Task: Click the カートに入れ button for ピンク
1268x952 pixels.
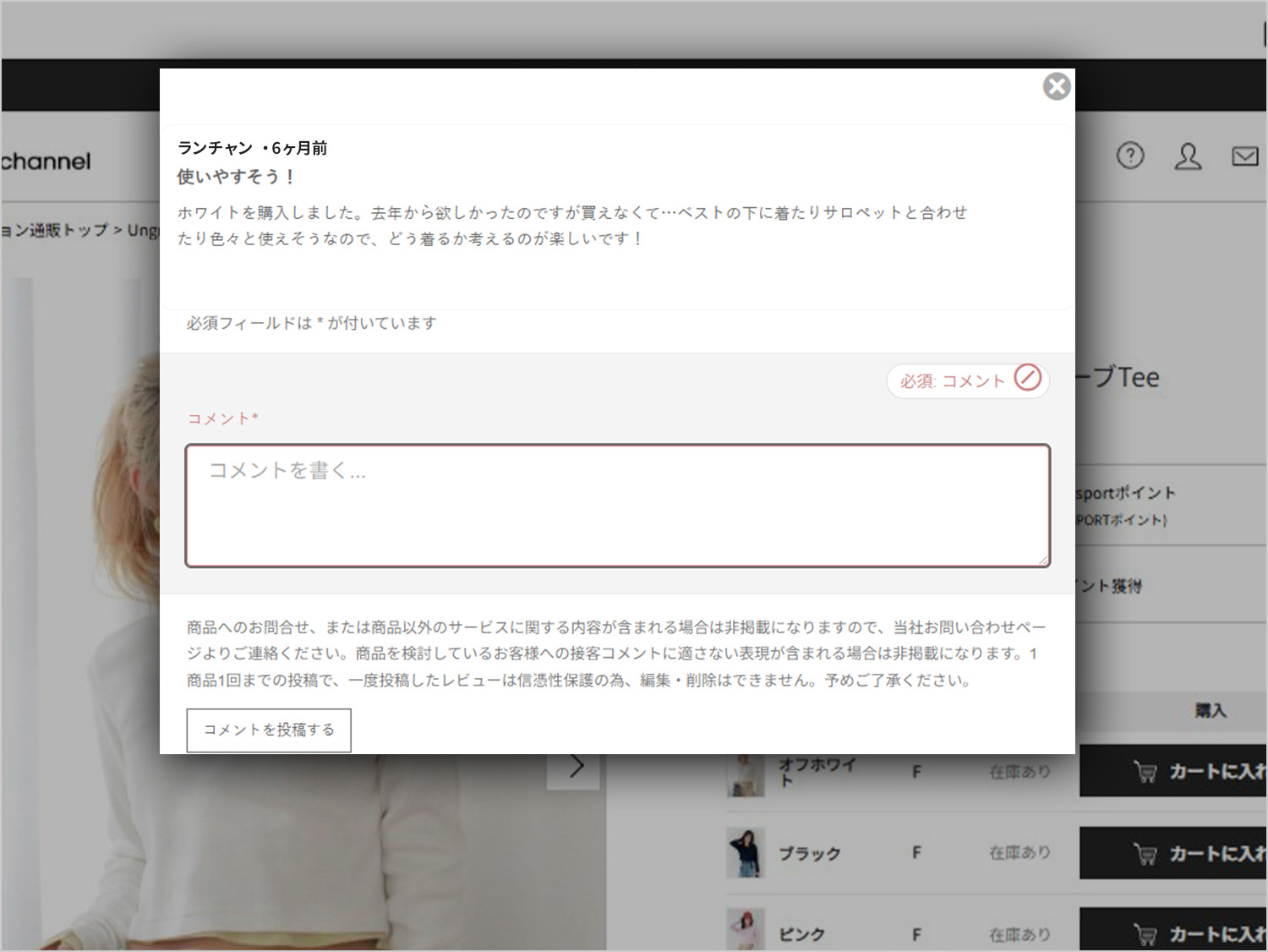Action: click(x=1200, y=933)
